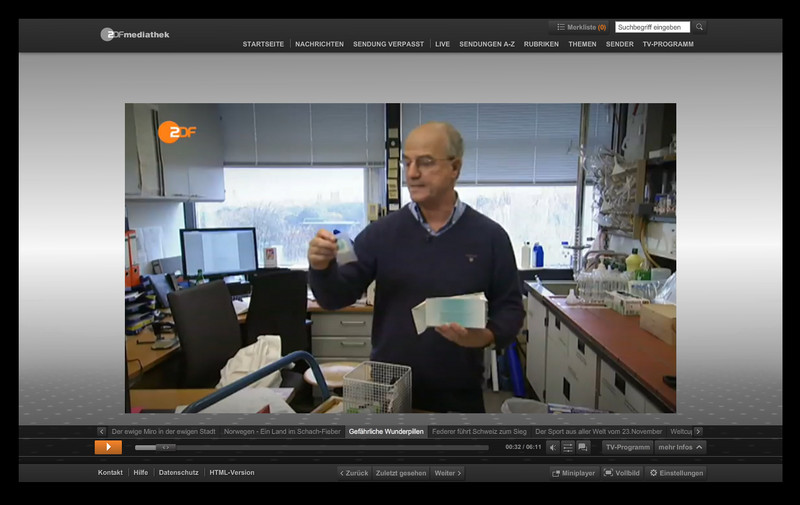This screenshot has height=505, width=800.
Task: Open Datenschutz link
Action: click(179, 473)
